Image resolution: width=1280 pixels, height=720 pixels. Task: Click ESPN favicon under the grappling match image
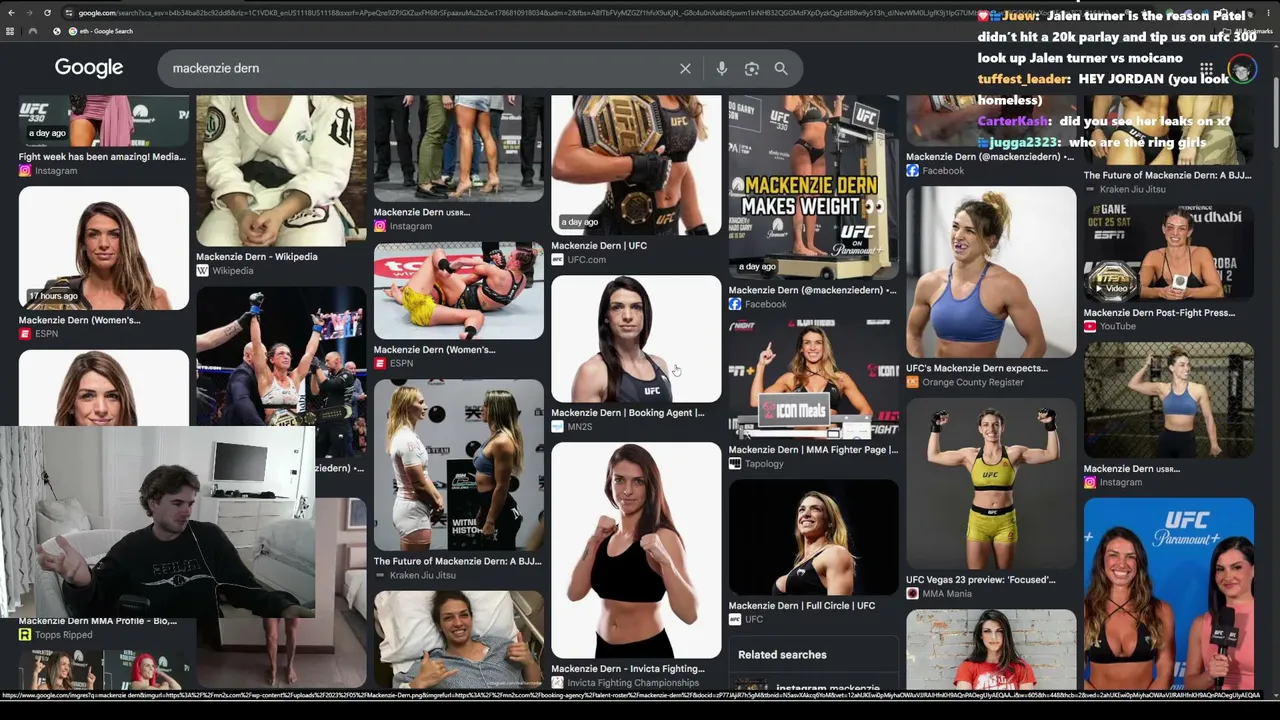click(380, 363)
